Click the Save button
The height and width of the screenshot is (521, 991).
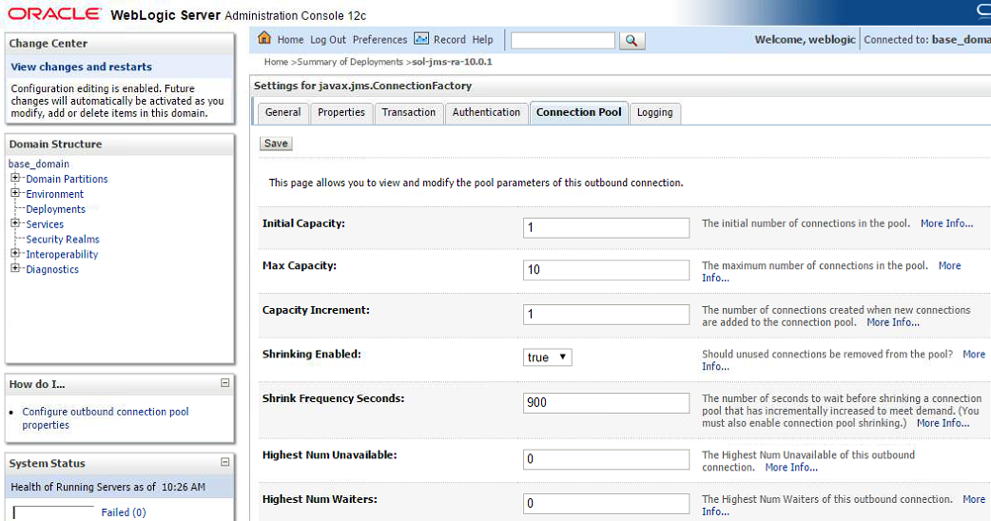tap(276, 144)
